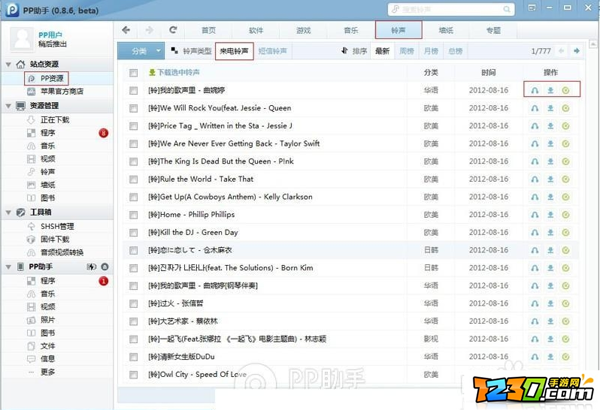600x410 pixels.
Task: Click the battery charging icon beside PP助手
Action: tap(91, 266)
